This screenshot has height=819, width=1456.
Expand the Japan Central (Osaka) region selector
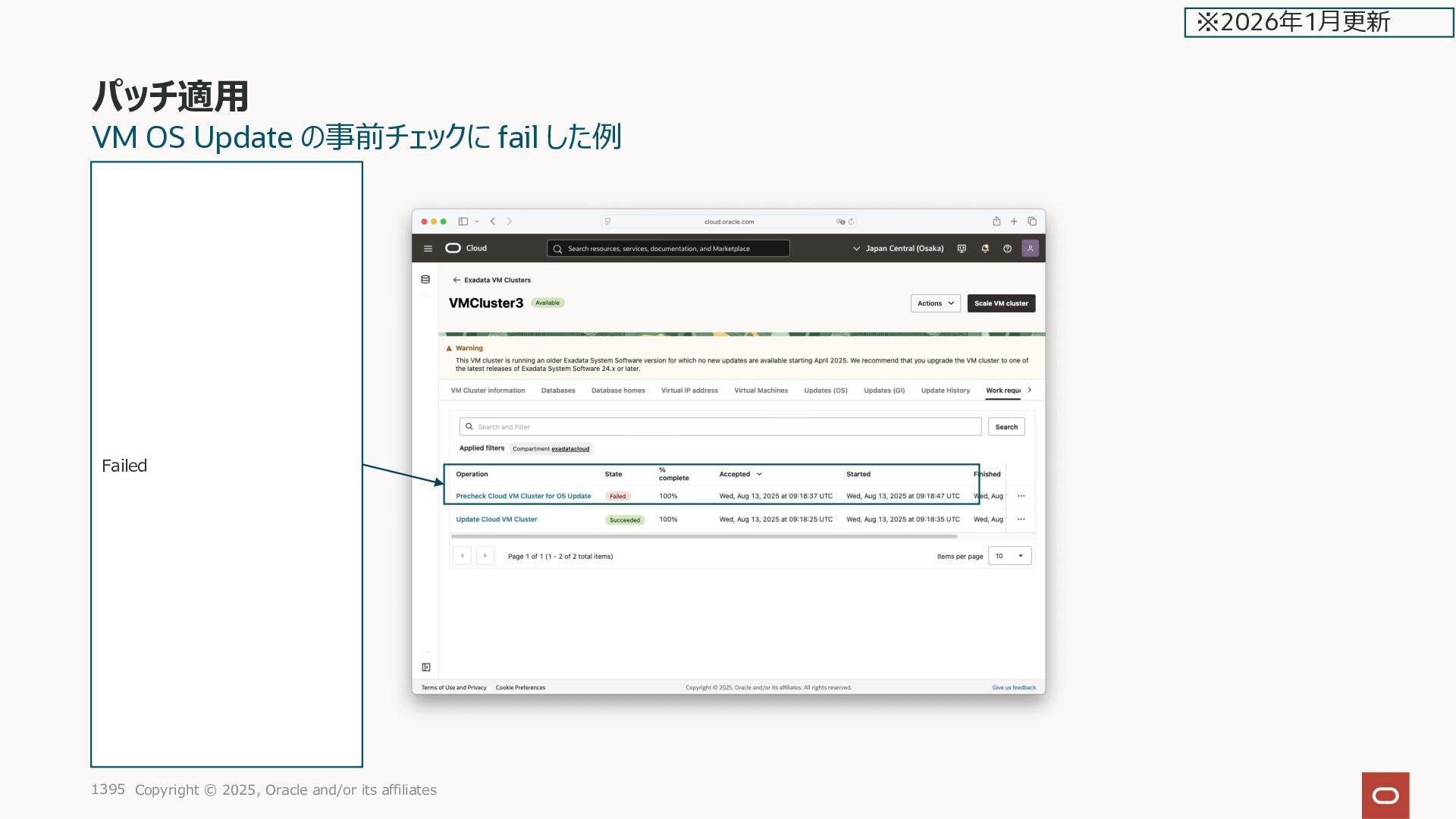(x=898, y=249)
